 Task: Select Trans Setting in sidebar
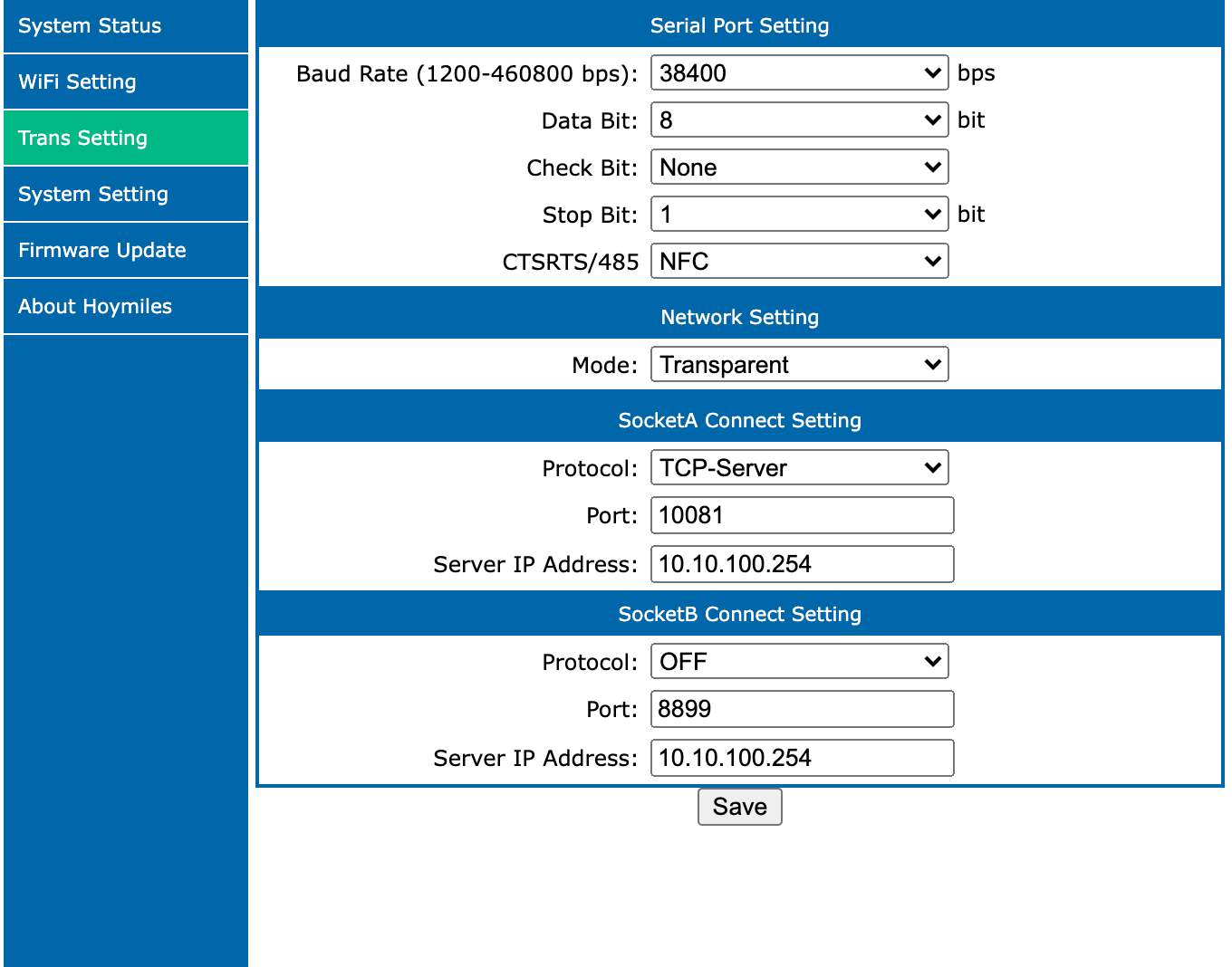pyautogui.click(x=126, y=138)
